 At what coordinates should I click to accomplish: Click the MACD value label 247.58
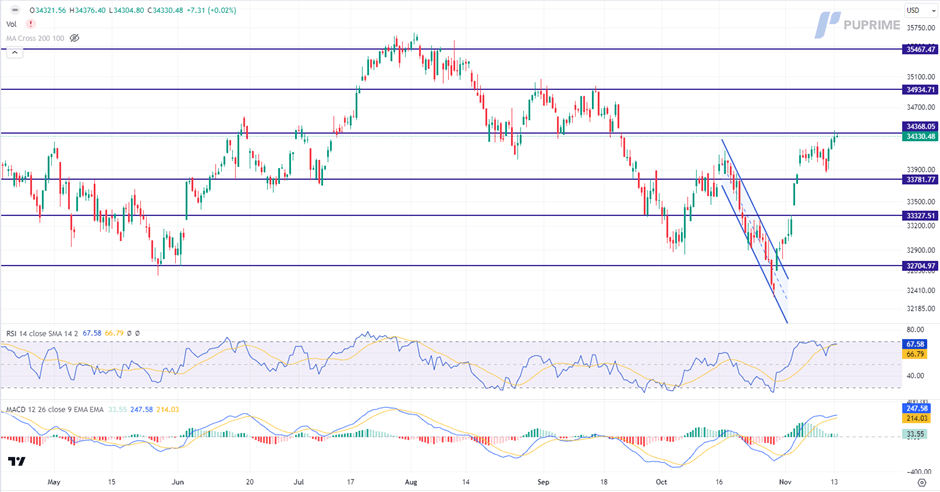915,408
